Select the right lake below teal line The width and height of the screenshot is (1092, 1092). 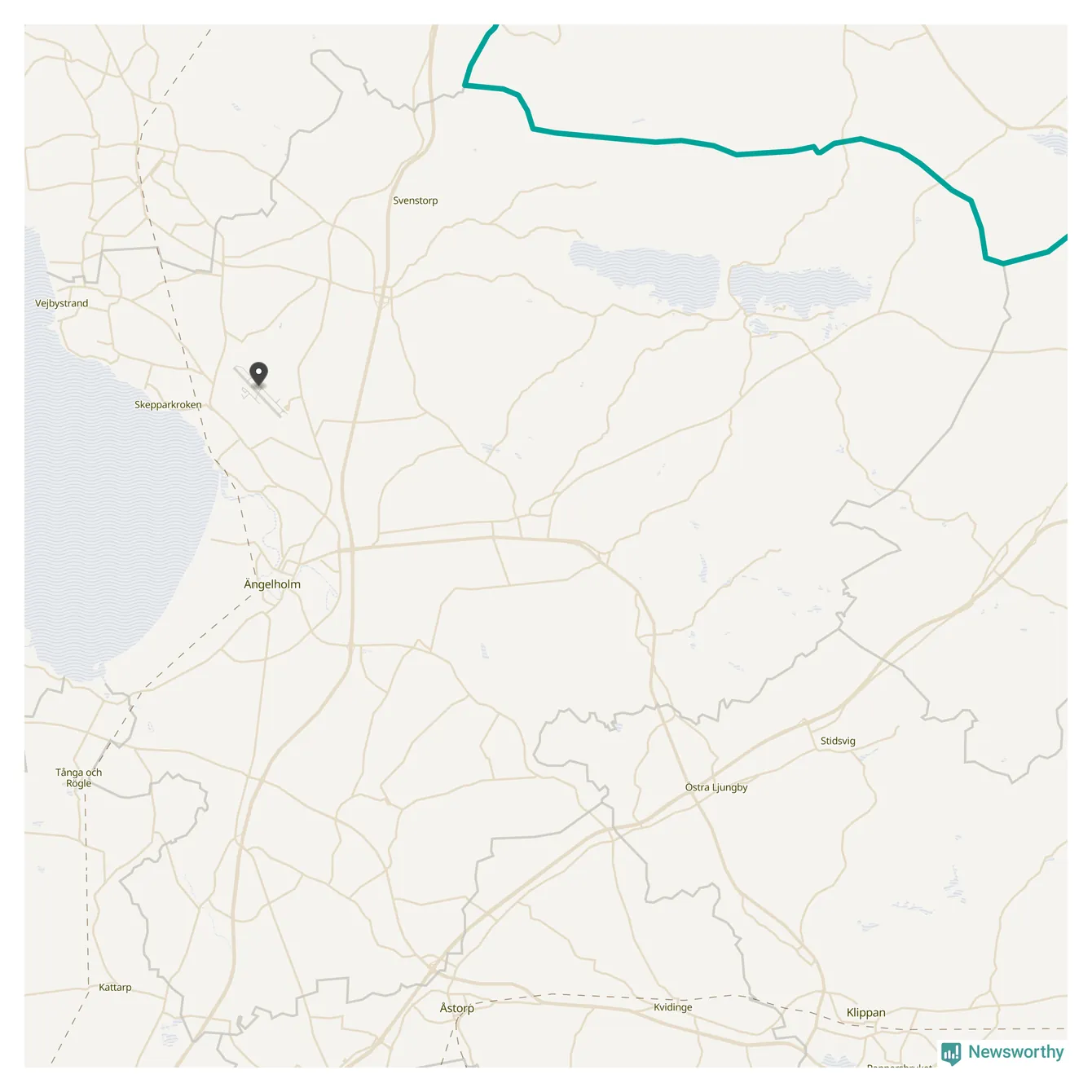pyautogui.click(x=799, y=289)
